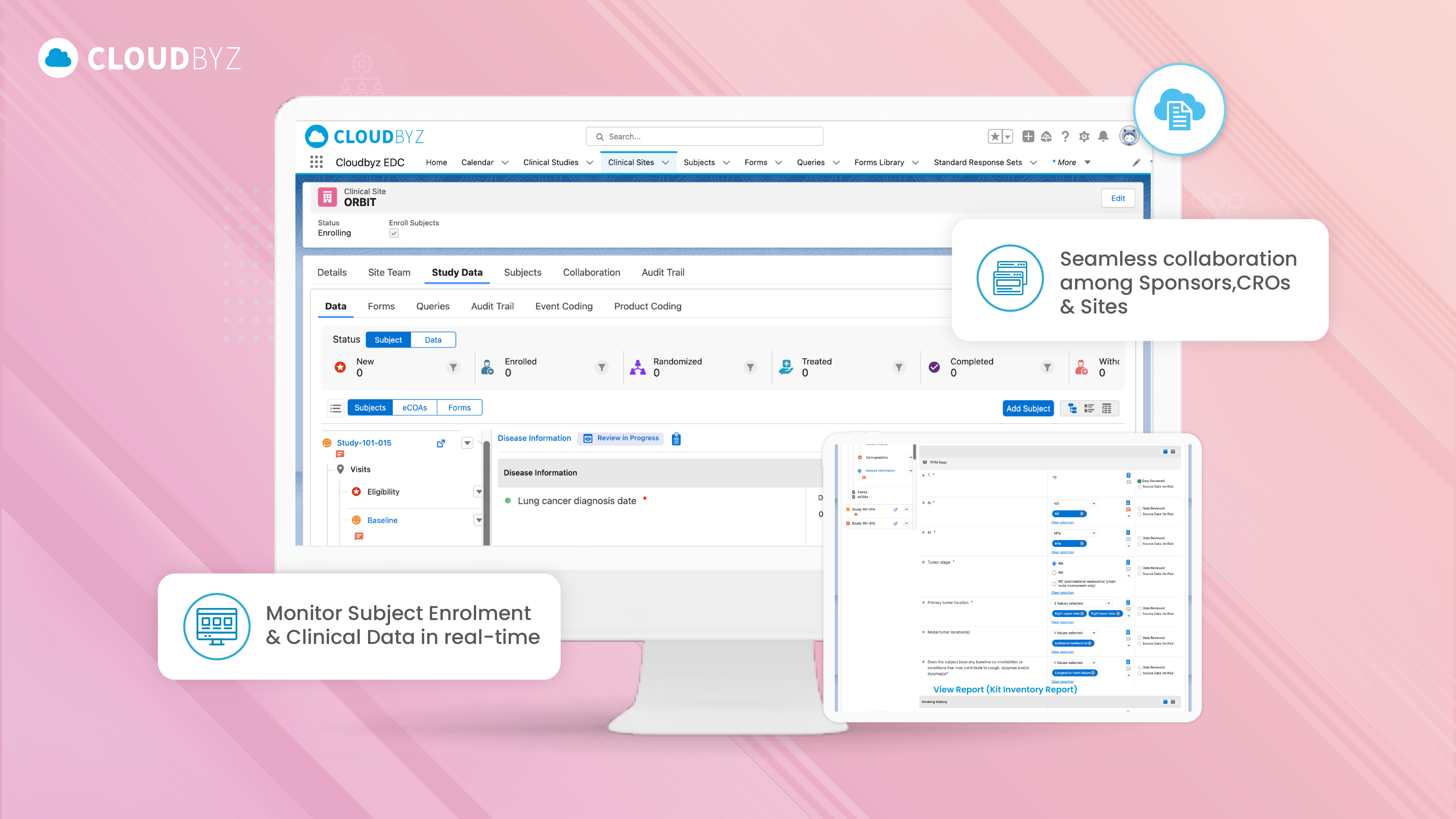Switch Status toggle to Subject
This screenshot has width=1456, height=819.
point(388,340)
